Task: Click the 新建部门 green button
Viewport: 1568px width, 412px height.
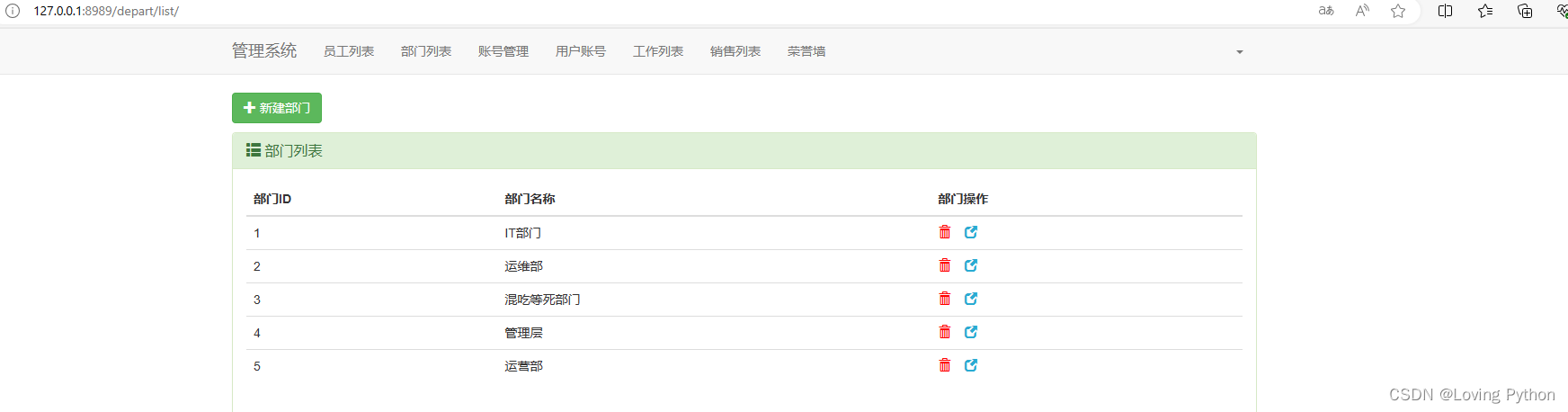Action: [x=277, y=108]
